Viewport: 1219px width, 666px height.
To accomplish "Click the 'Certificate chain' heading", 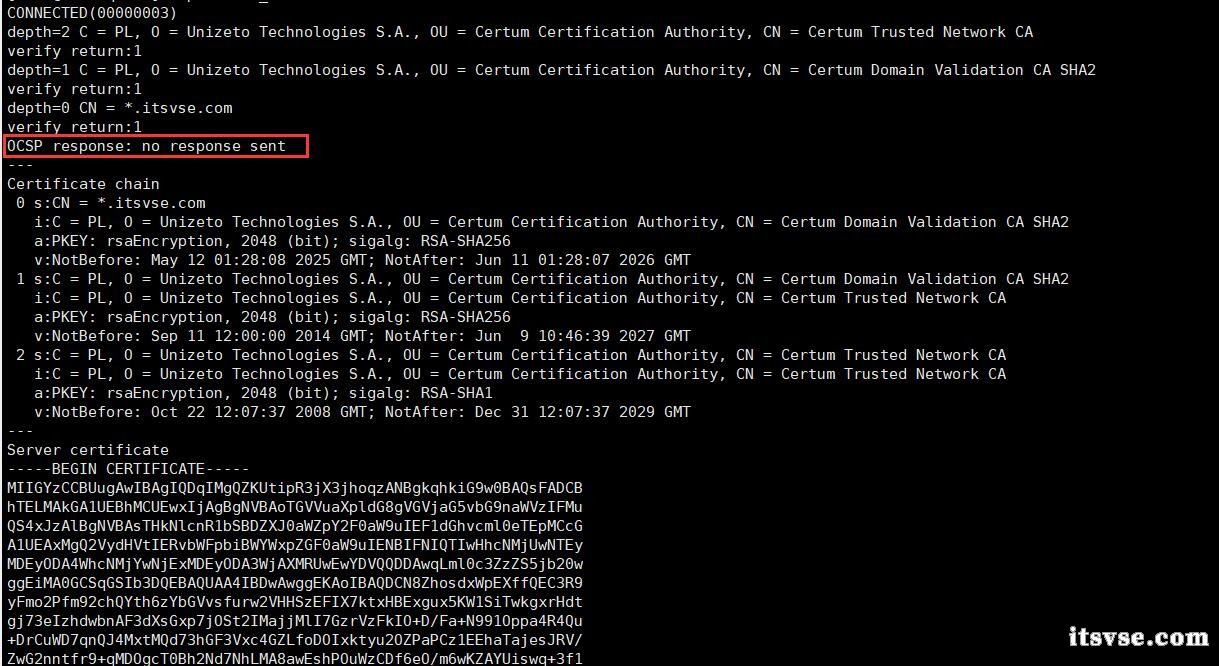I will (x=83, y=184).
